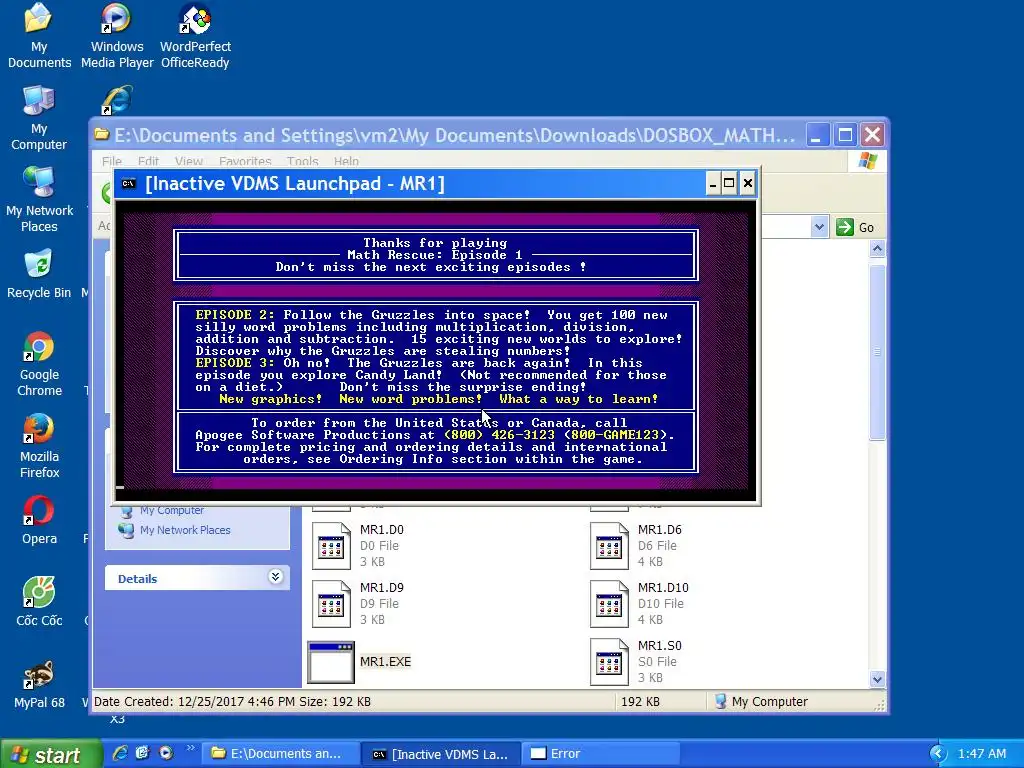Open the File menu in Explorer
Screen dimensions: 1024x768
coord(112,161)
